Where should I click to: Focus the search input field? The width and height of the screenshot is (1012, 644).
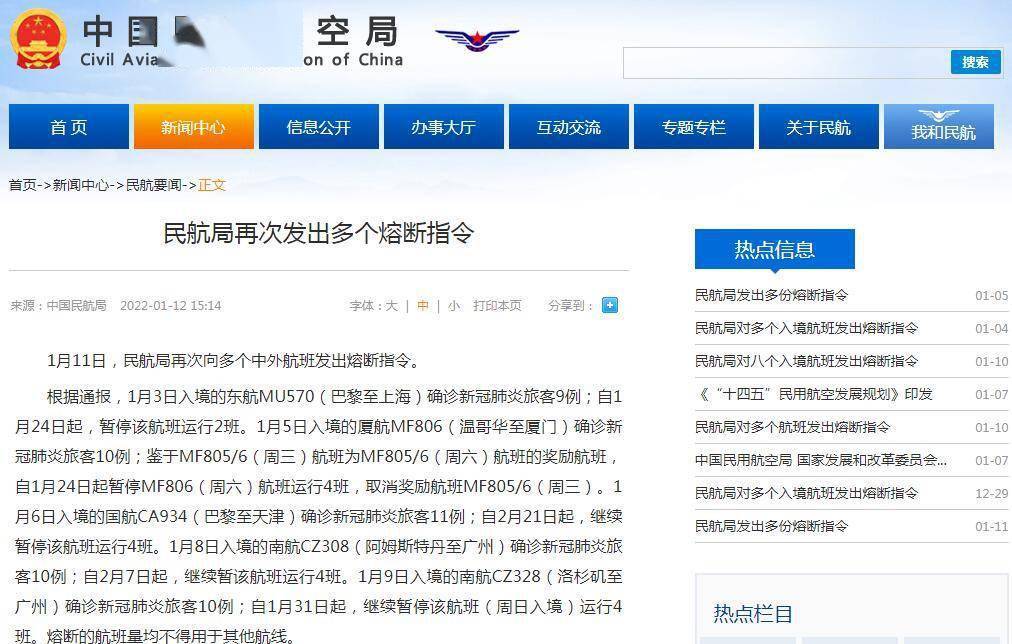click(786, 63)
